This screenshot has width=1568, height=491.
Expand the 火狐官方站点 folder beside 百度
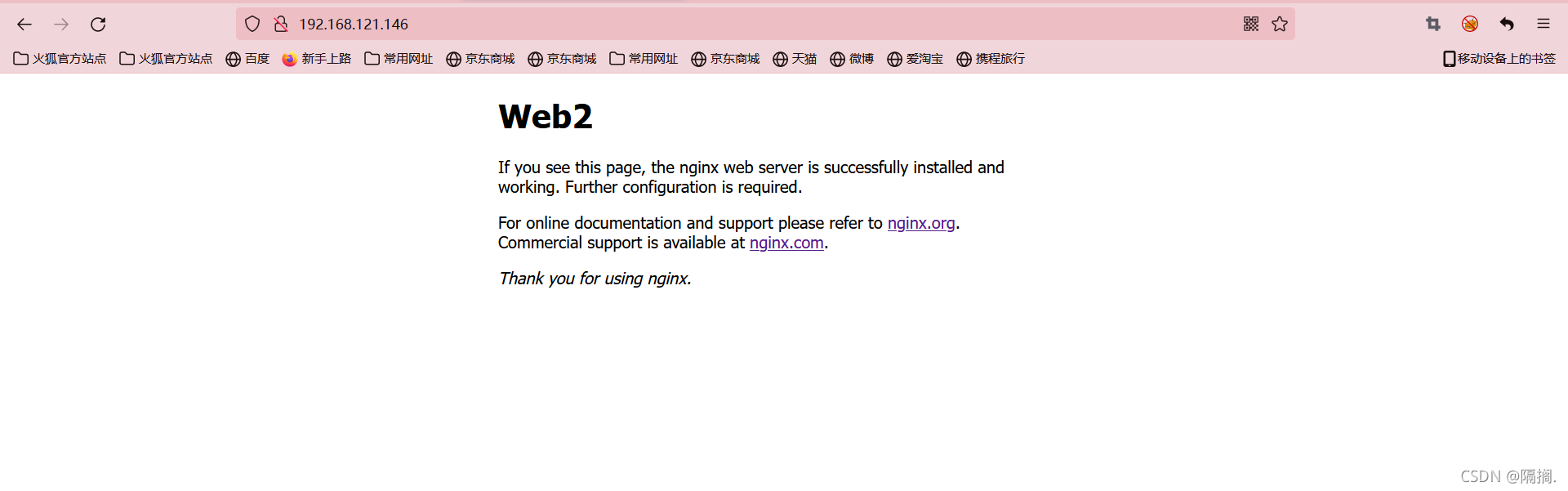(x=166, y=59)
